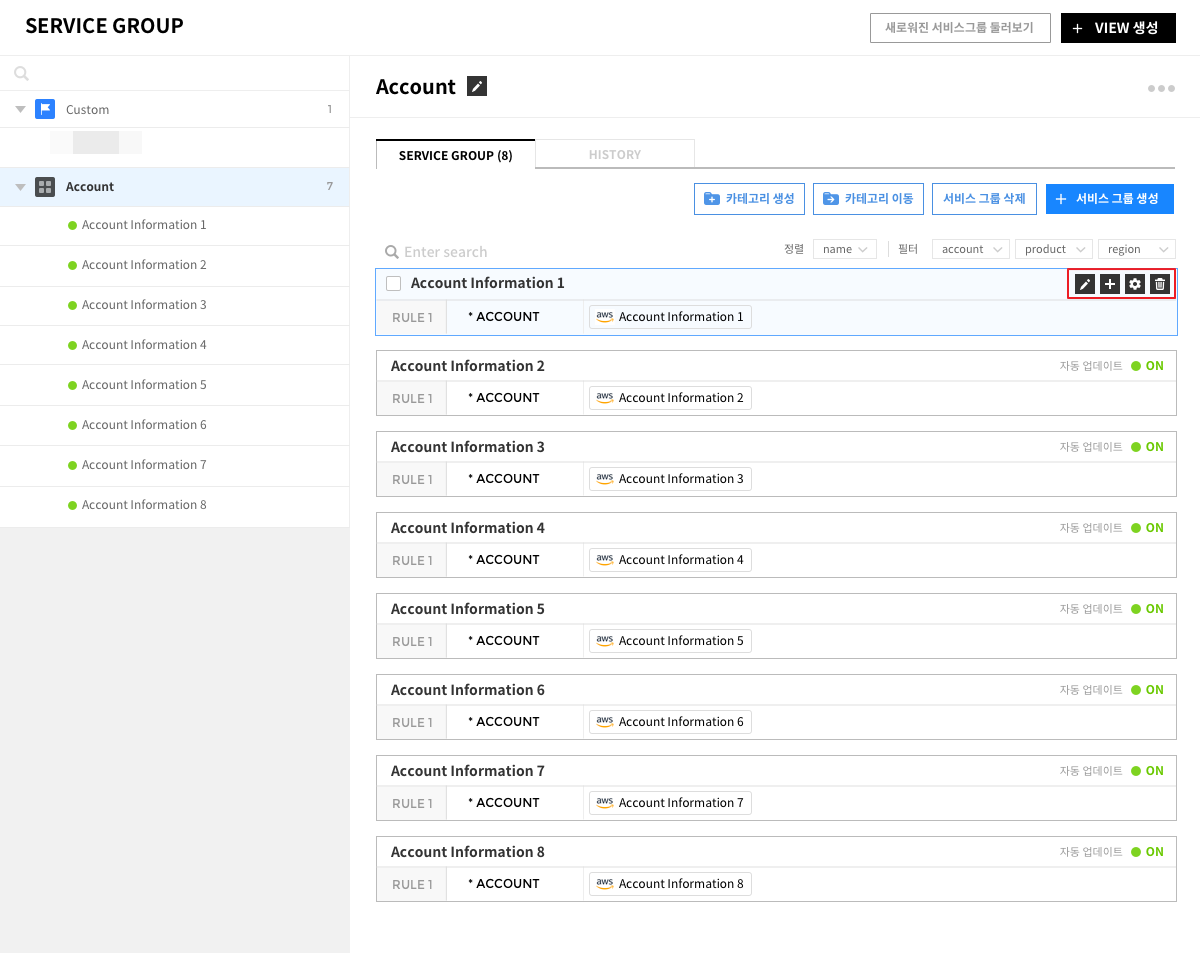Click the pencil edit icon beside Account title

point(477,87)
